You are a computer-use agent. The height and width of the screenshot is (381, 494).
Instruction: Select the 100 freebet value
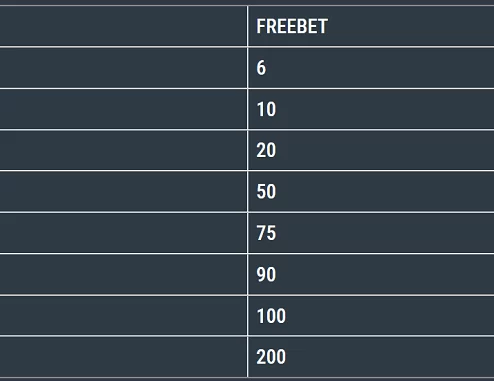[x=371, y=316]
